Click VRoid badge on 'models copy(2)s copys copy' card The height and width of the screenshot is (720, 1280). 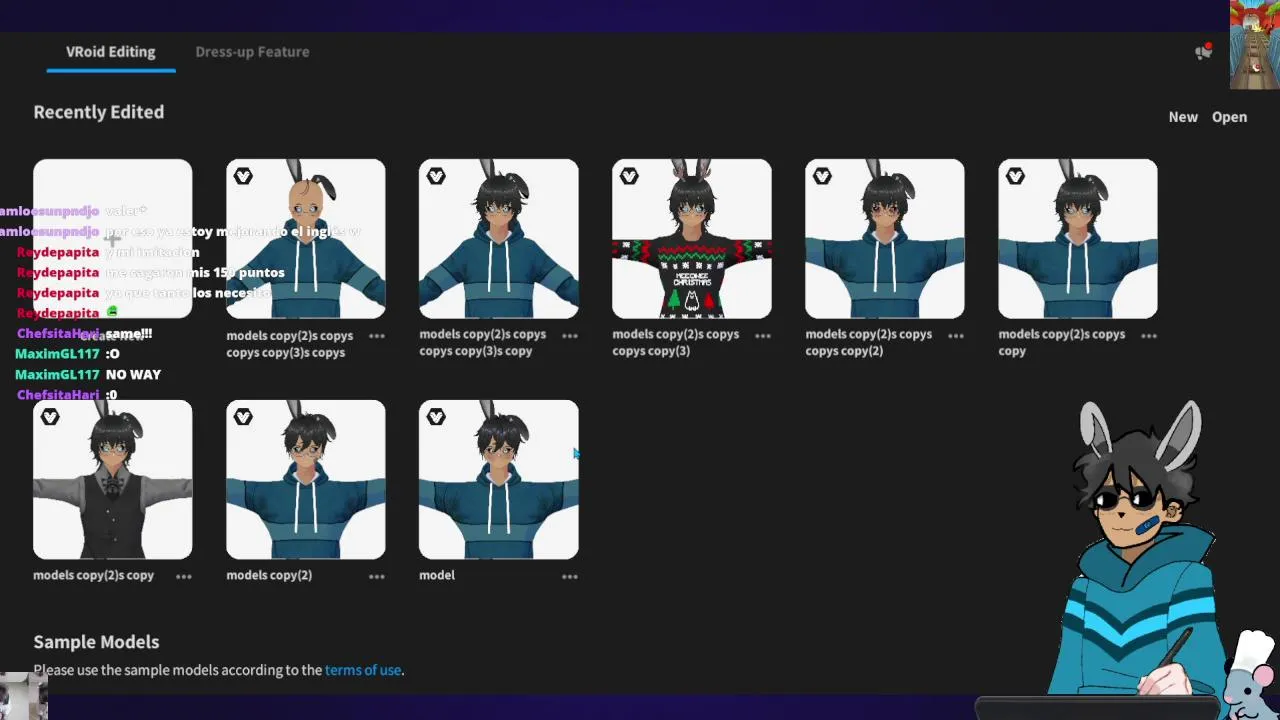click(1015, 176)
